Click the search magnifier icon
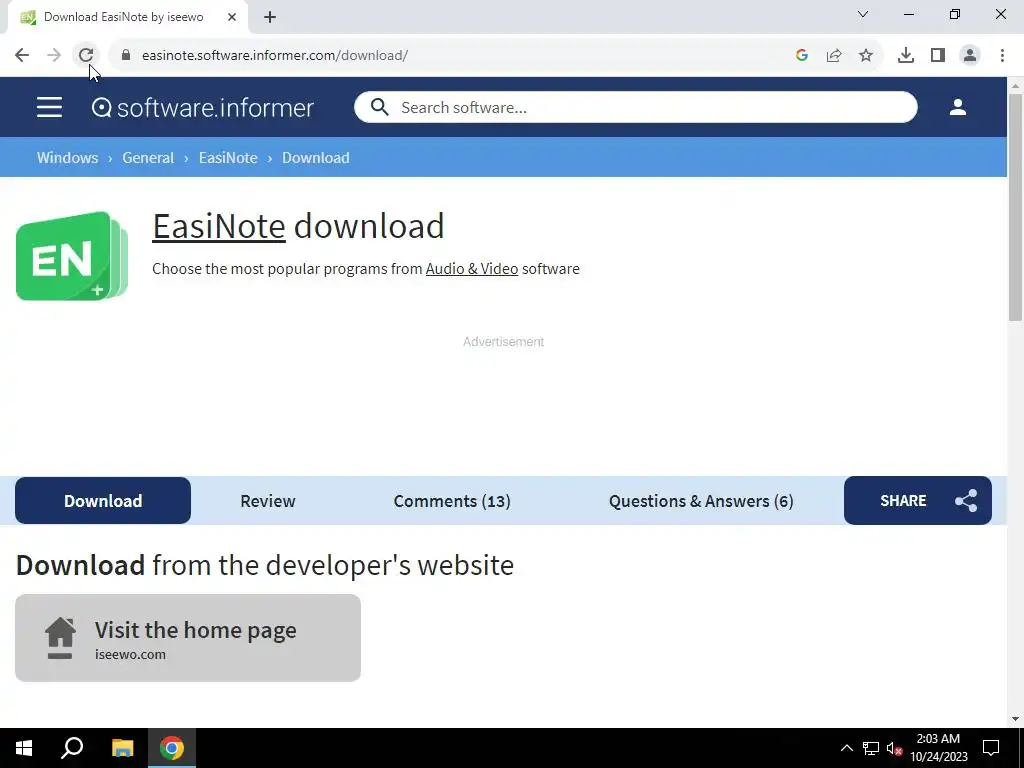The height and width of the screenshot is (768, 1024). pos(379,107)
